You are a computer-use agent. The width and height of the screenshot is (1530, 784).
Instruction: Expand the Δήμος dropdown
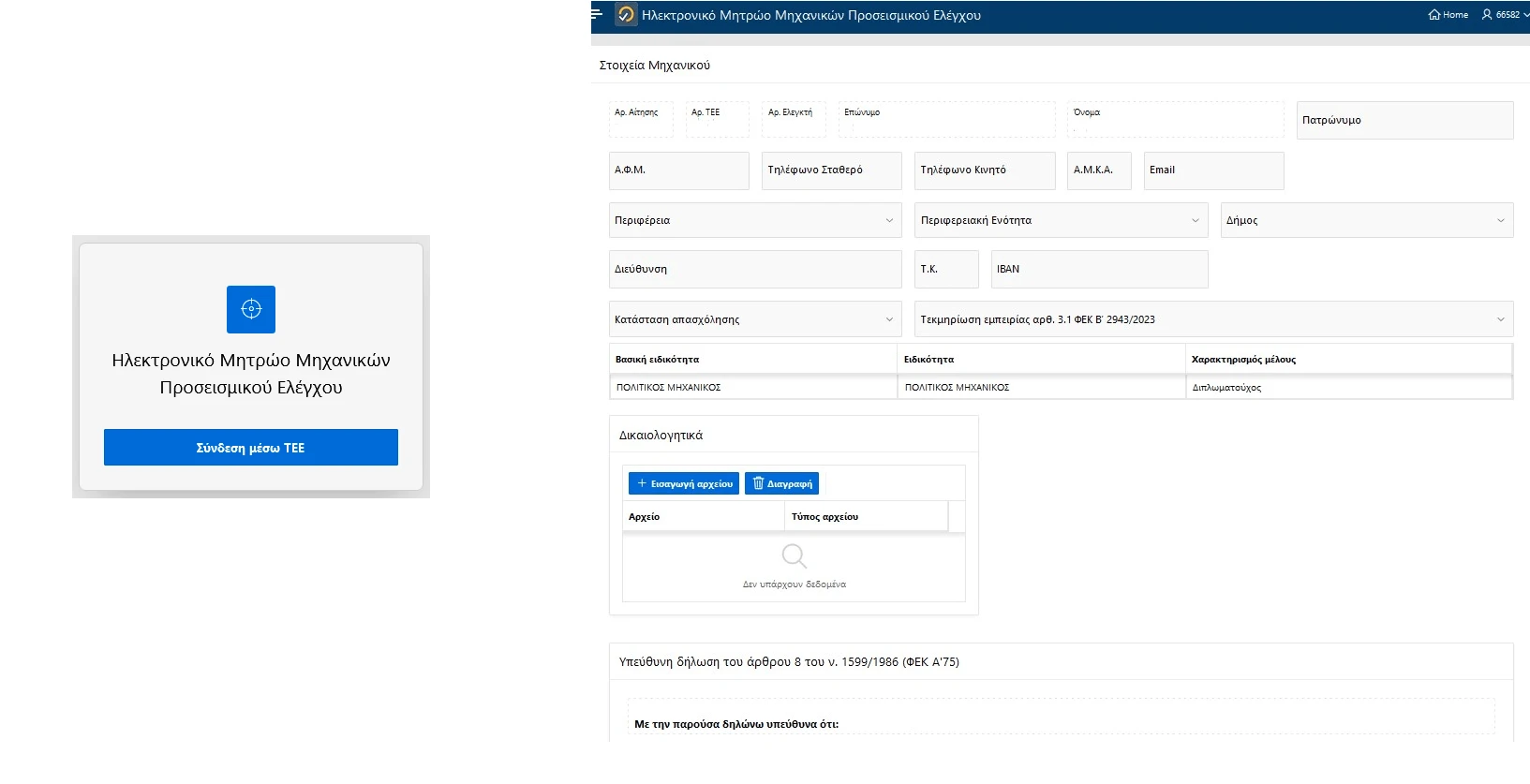(1366, 221)
